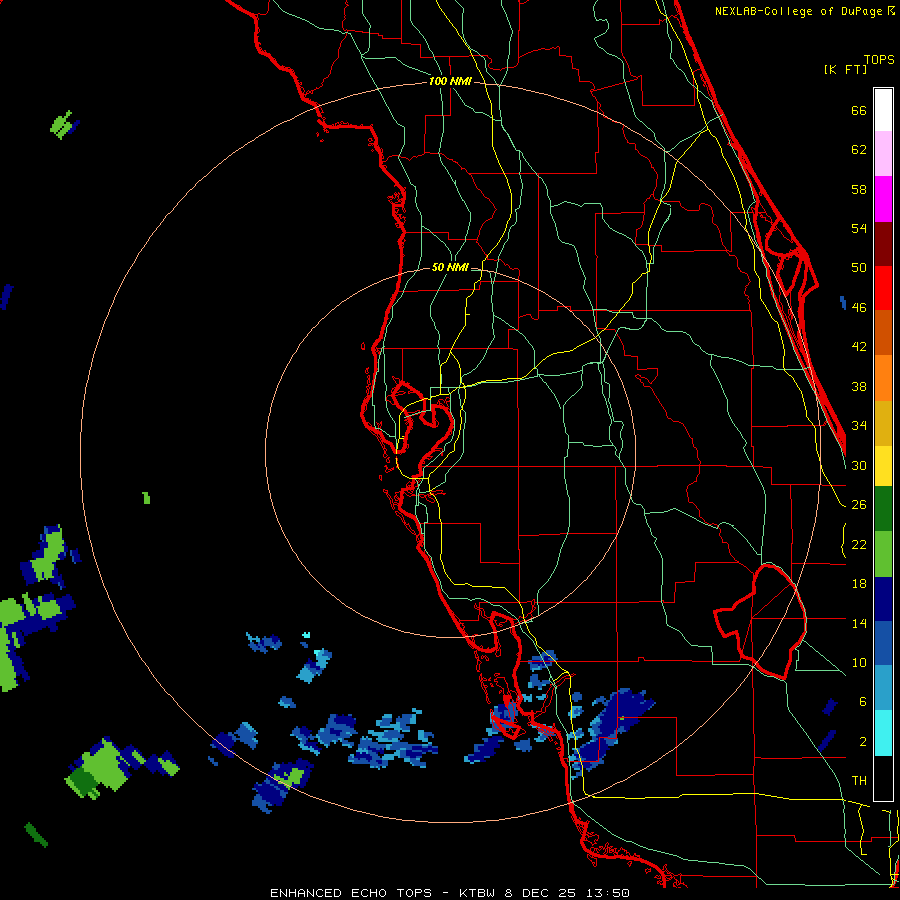Pick the dark orange legend swatch
Screen dimensions: 900x900
[x=883, y=333]
